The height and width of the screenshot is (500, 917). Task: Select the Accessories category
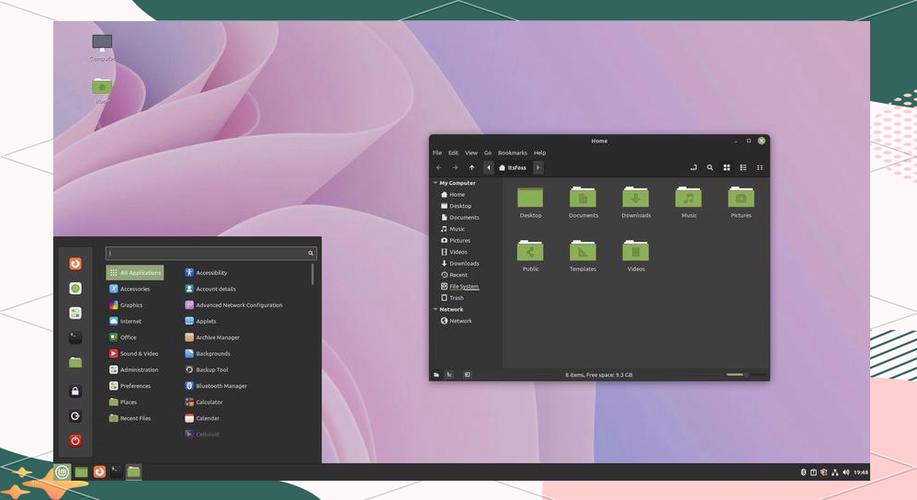(130, 289)
